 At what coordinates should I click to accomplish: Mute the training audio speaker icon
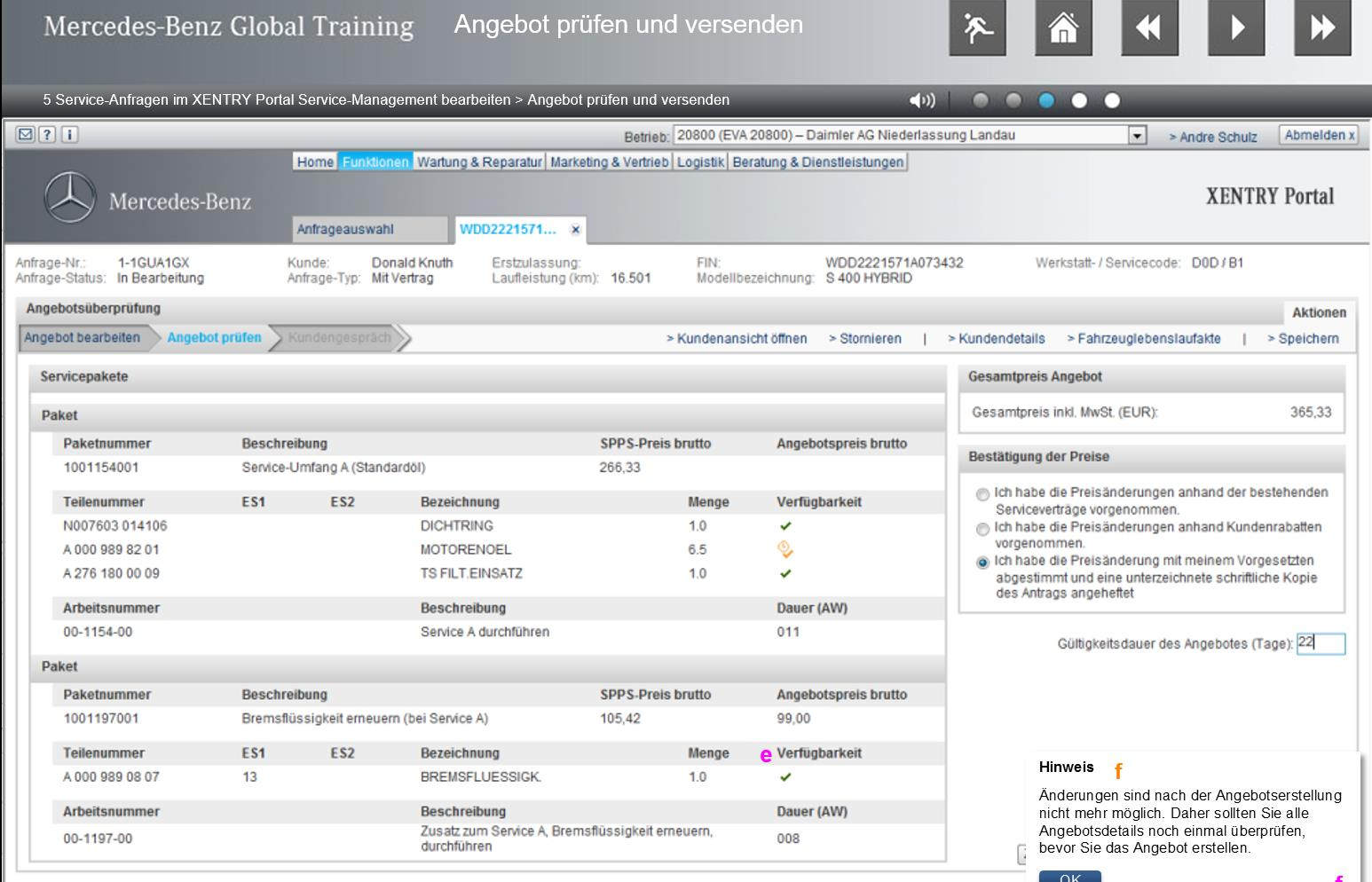click(923, 100)
